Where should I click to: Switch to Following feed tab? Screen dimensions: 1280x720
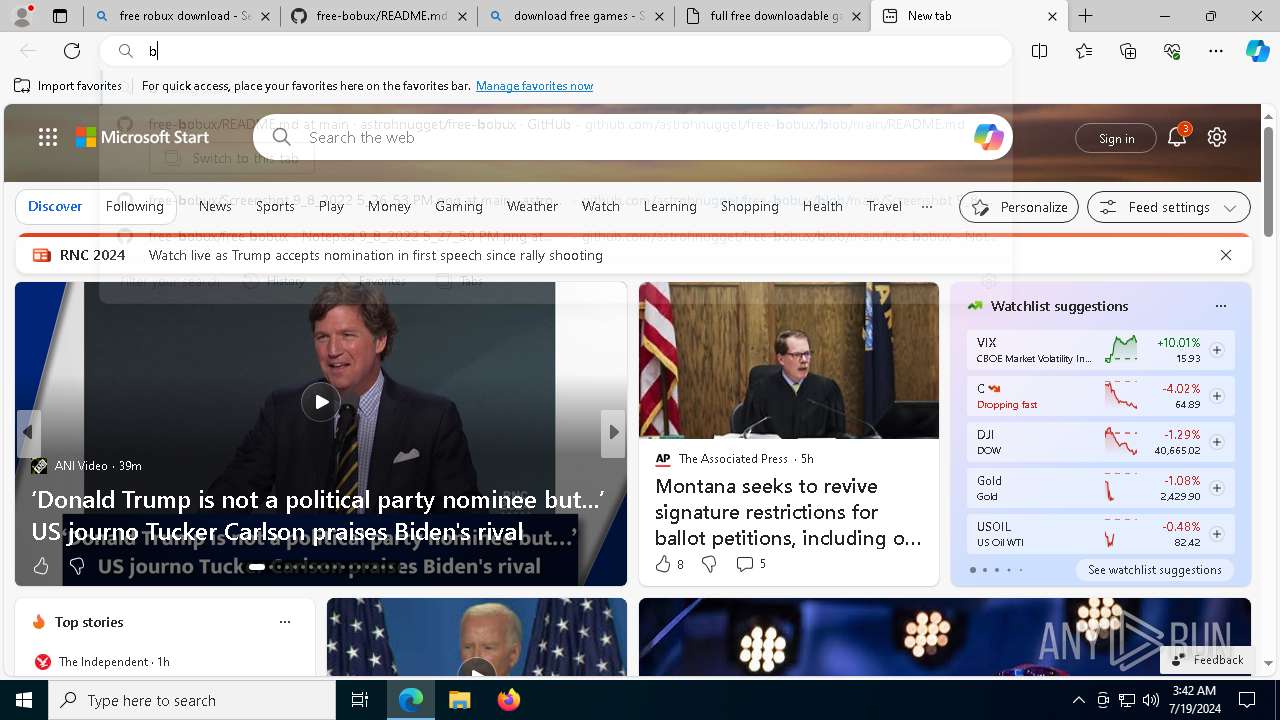pyautogui.click(x=135, y=206)
